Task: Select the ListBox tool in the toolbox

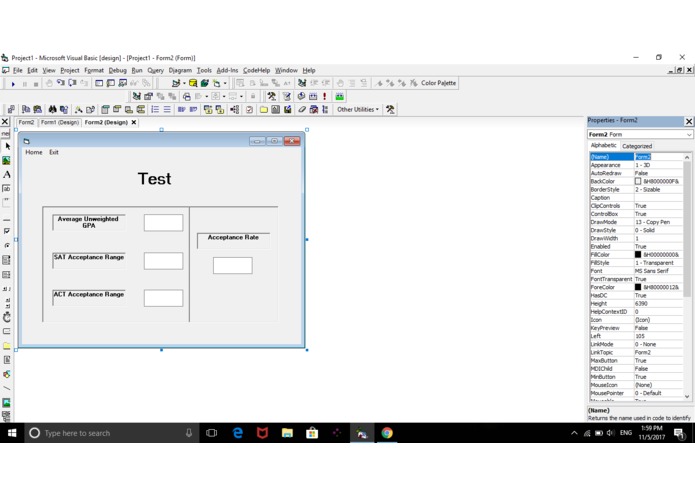Action: point(6,275)
